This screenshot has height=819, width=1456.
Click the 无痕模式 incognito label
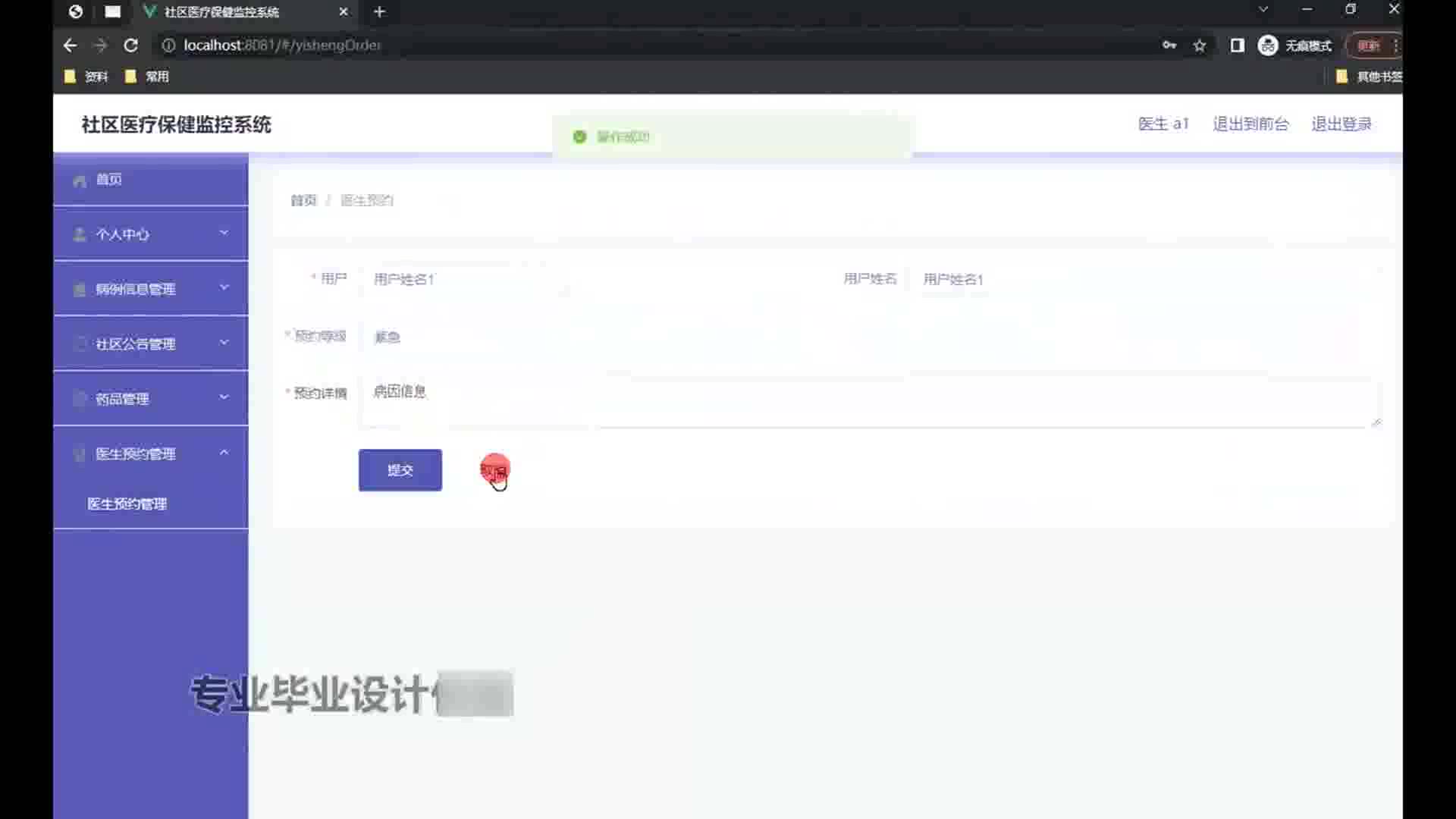[1308, 46]
